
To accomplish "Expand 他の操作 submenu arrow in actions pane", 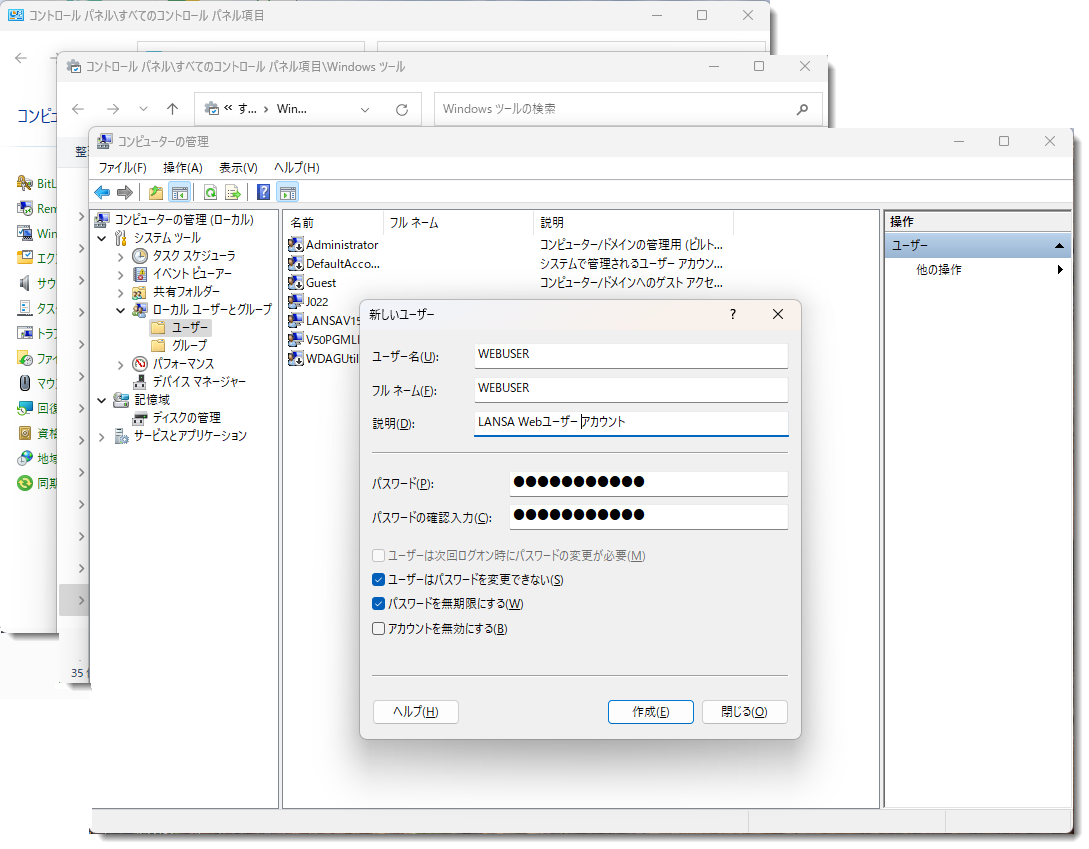I will pyautogui.click(x=1060, y=270).
